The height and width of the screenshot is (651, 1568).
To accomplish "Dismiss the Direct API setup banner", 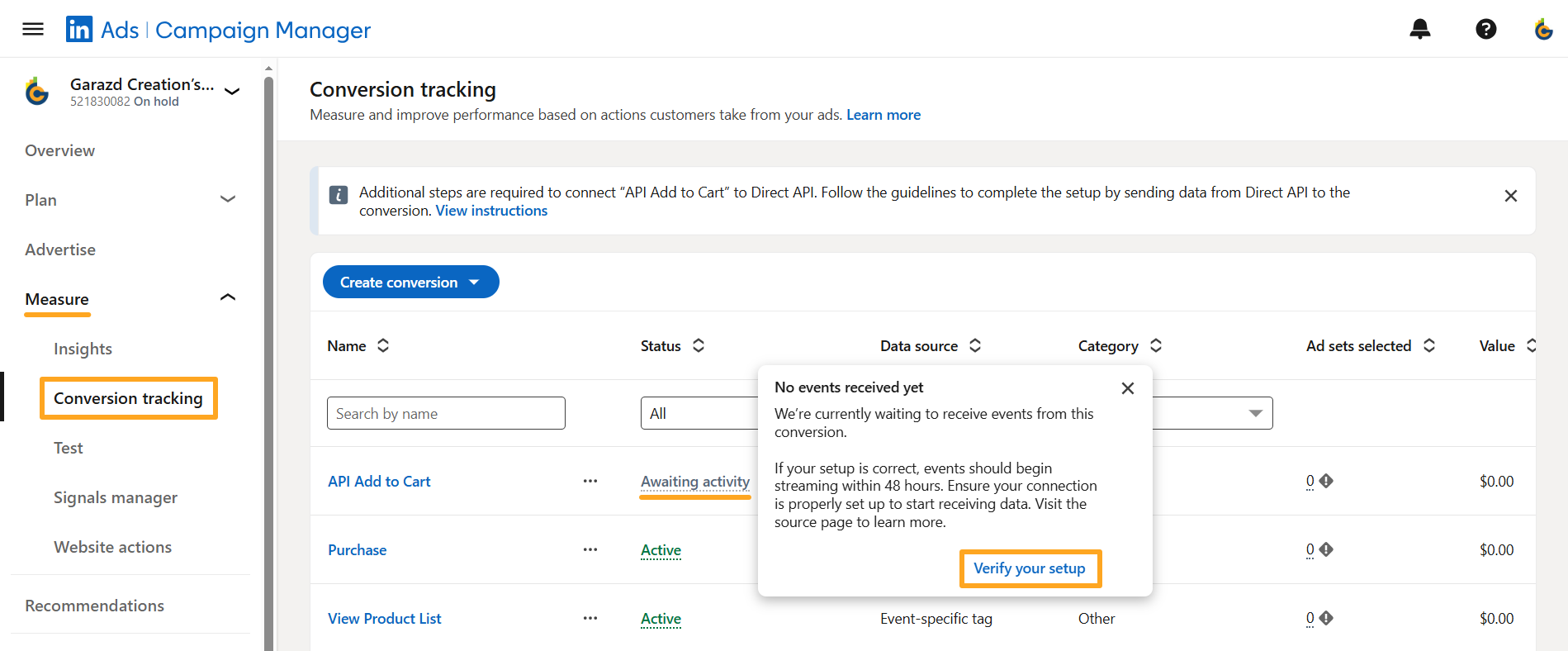I will point(1511,196).
